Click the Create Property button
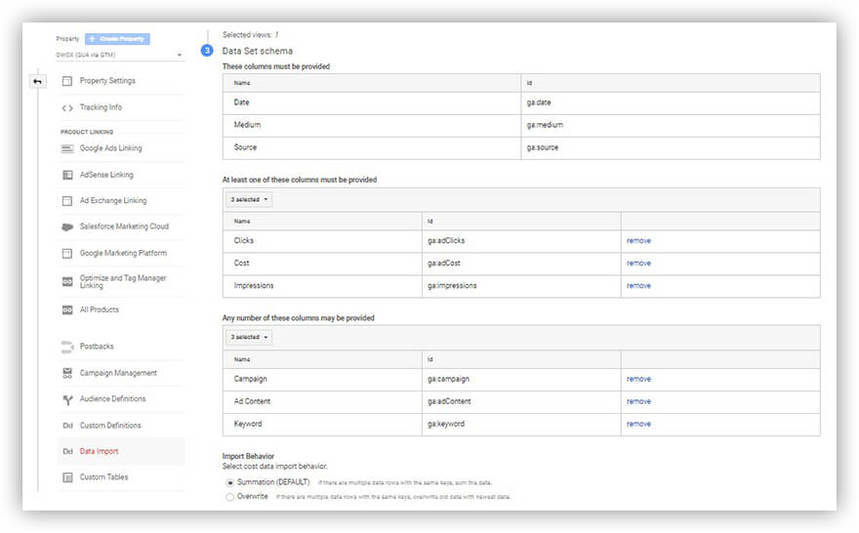This screenshot has height=533, width=859. [117, 38]
